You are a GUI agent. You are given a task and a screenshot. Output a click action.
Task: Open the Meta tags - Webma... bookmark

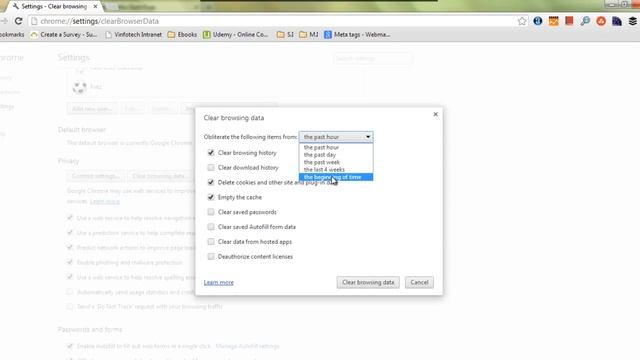point(357,35)
